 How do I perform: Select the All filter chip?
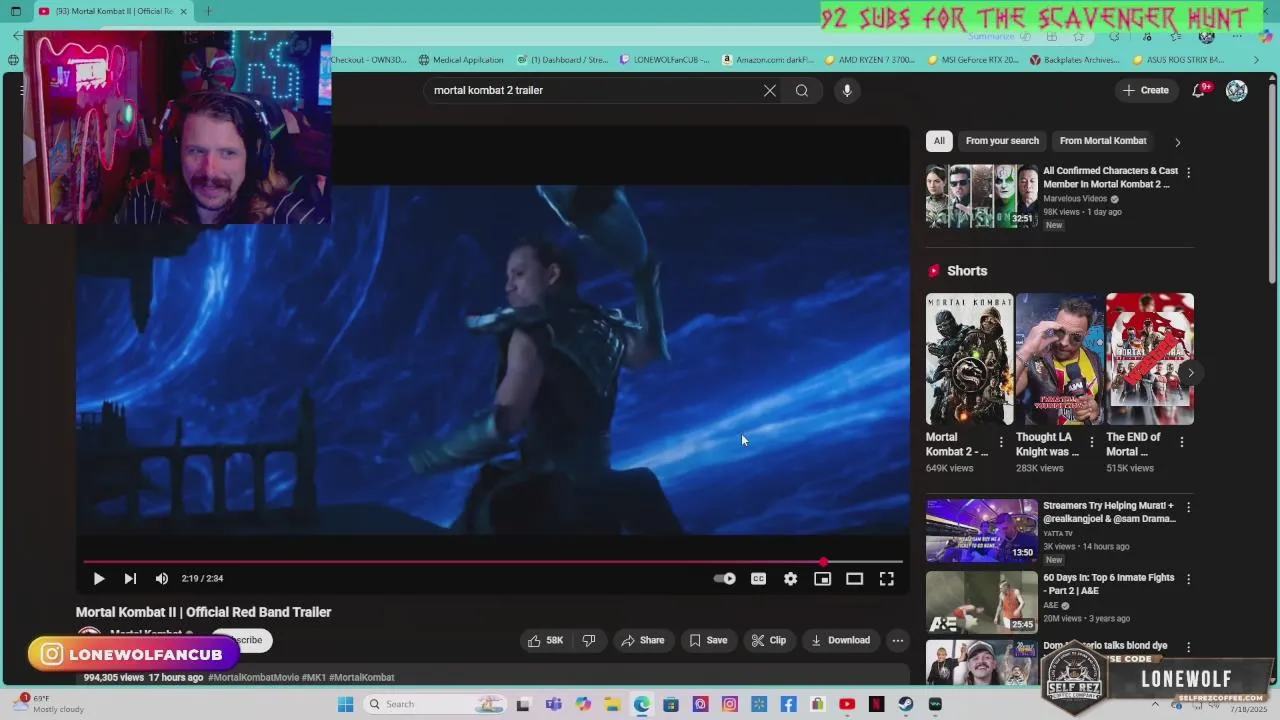tap(939, 141)
